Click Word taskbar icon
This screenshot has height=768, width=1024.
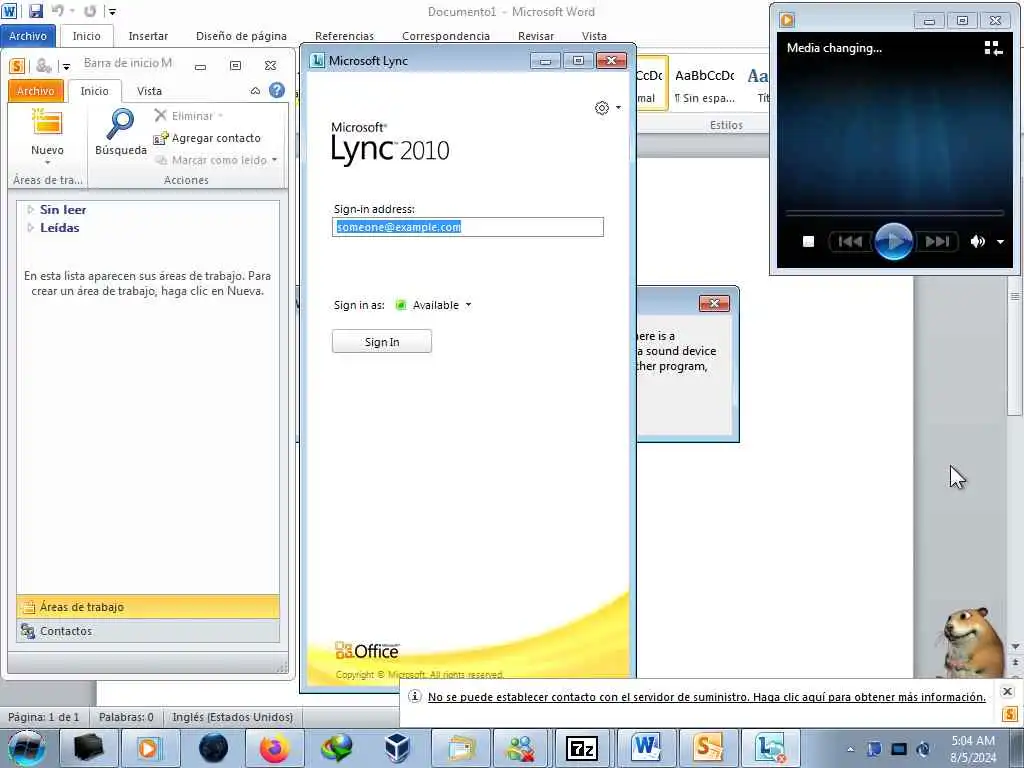point(645,748)
